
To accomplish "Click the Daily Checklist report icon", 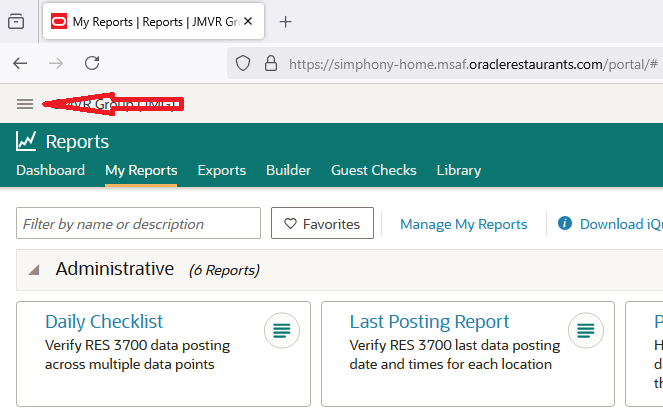I will (282, 329).
